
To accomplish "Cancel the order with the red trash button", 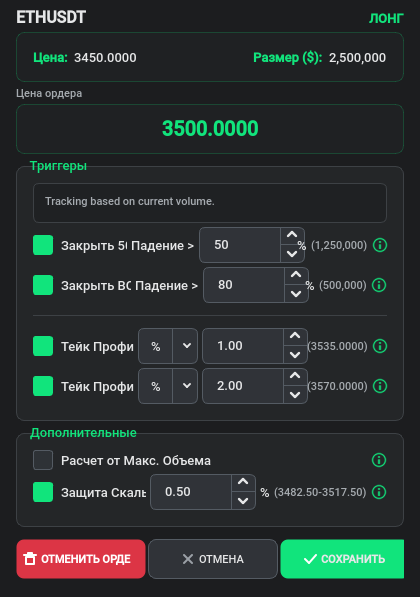I will (x=81, y=559).
